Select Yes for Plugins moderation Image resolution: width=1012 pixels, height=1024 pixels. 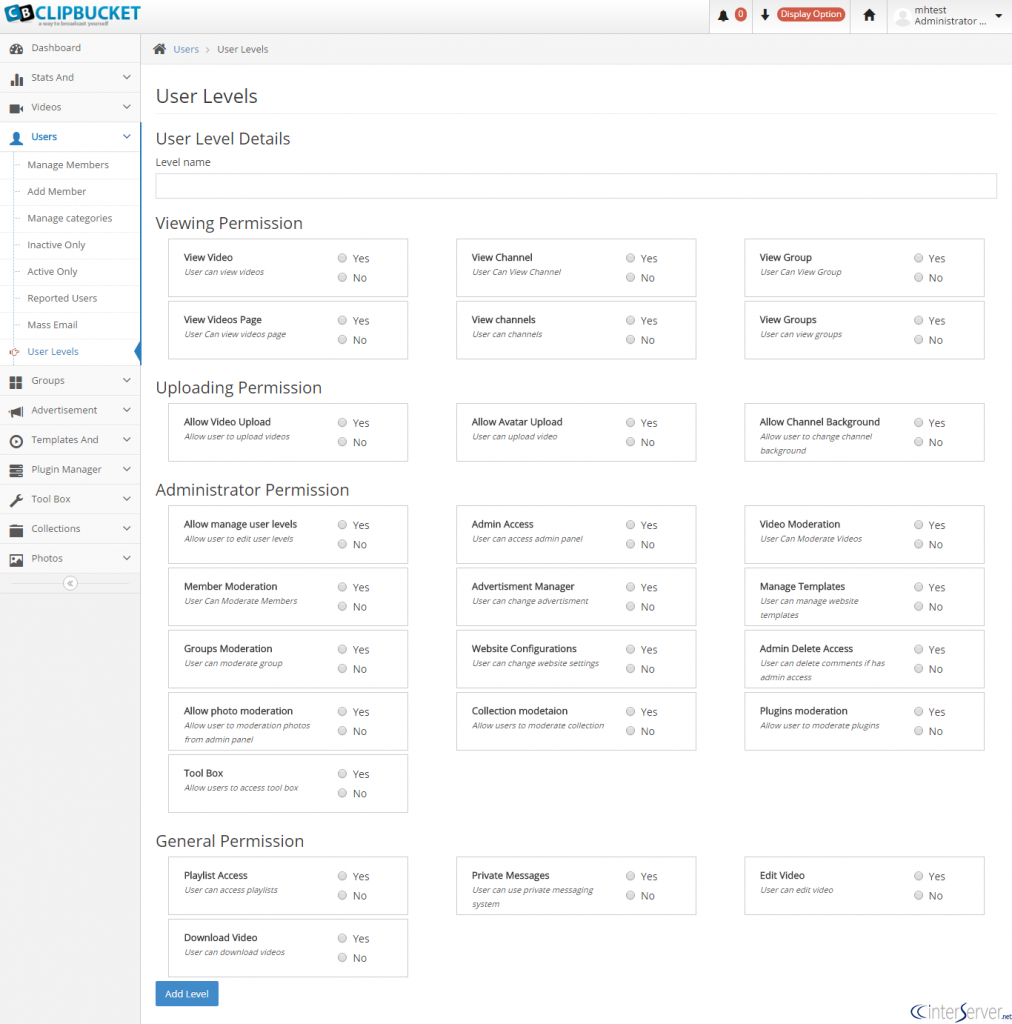pyautogui.click(x=919, y=711)
